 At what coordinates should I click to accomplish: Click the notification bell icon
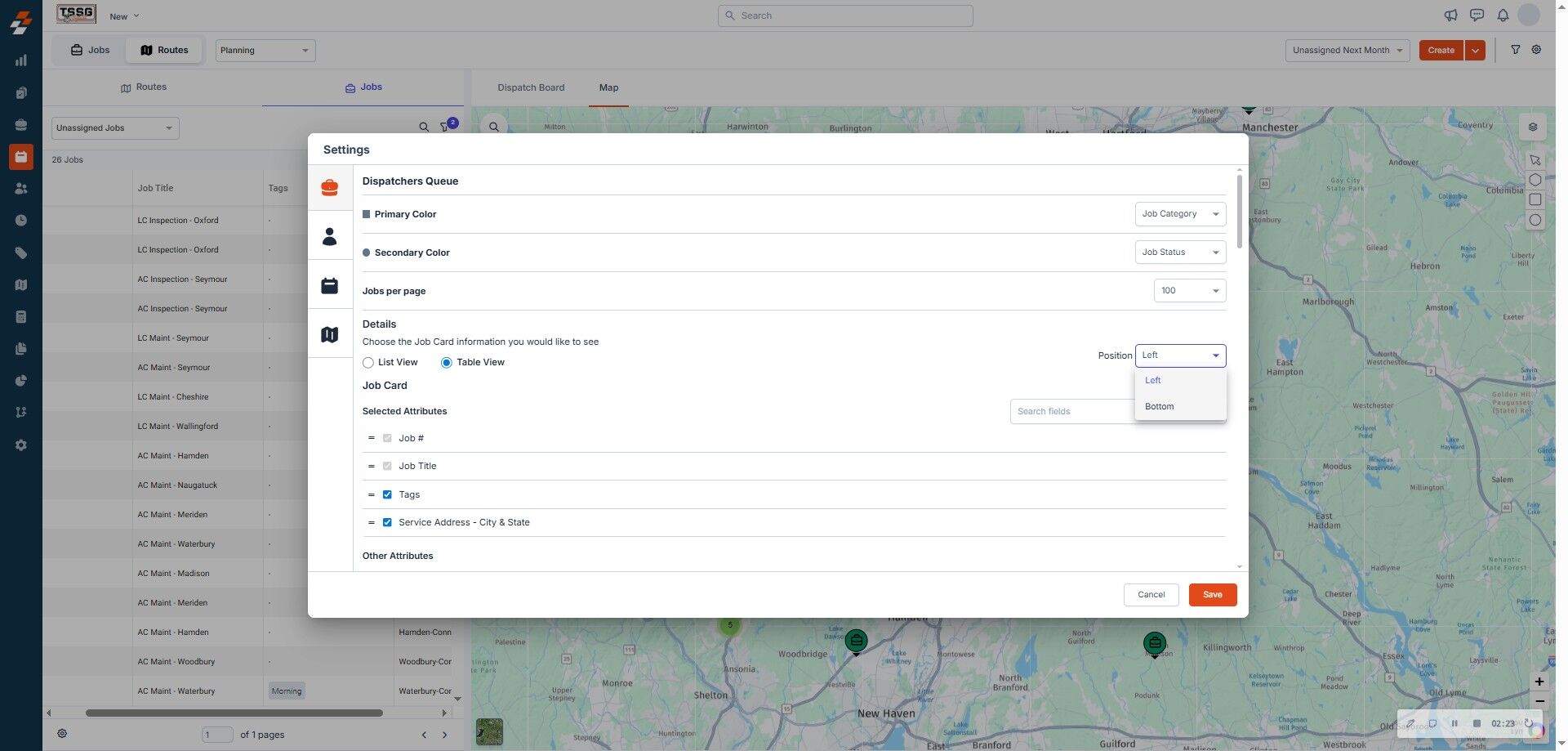tap(1502, 16)
